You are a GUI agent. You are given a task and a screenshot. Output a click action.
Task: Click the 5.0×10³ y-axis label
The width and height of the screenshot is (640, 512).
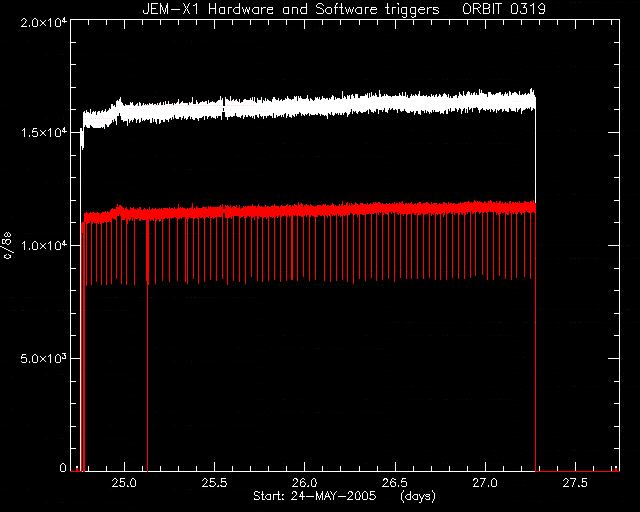43,358
